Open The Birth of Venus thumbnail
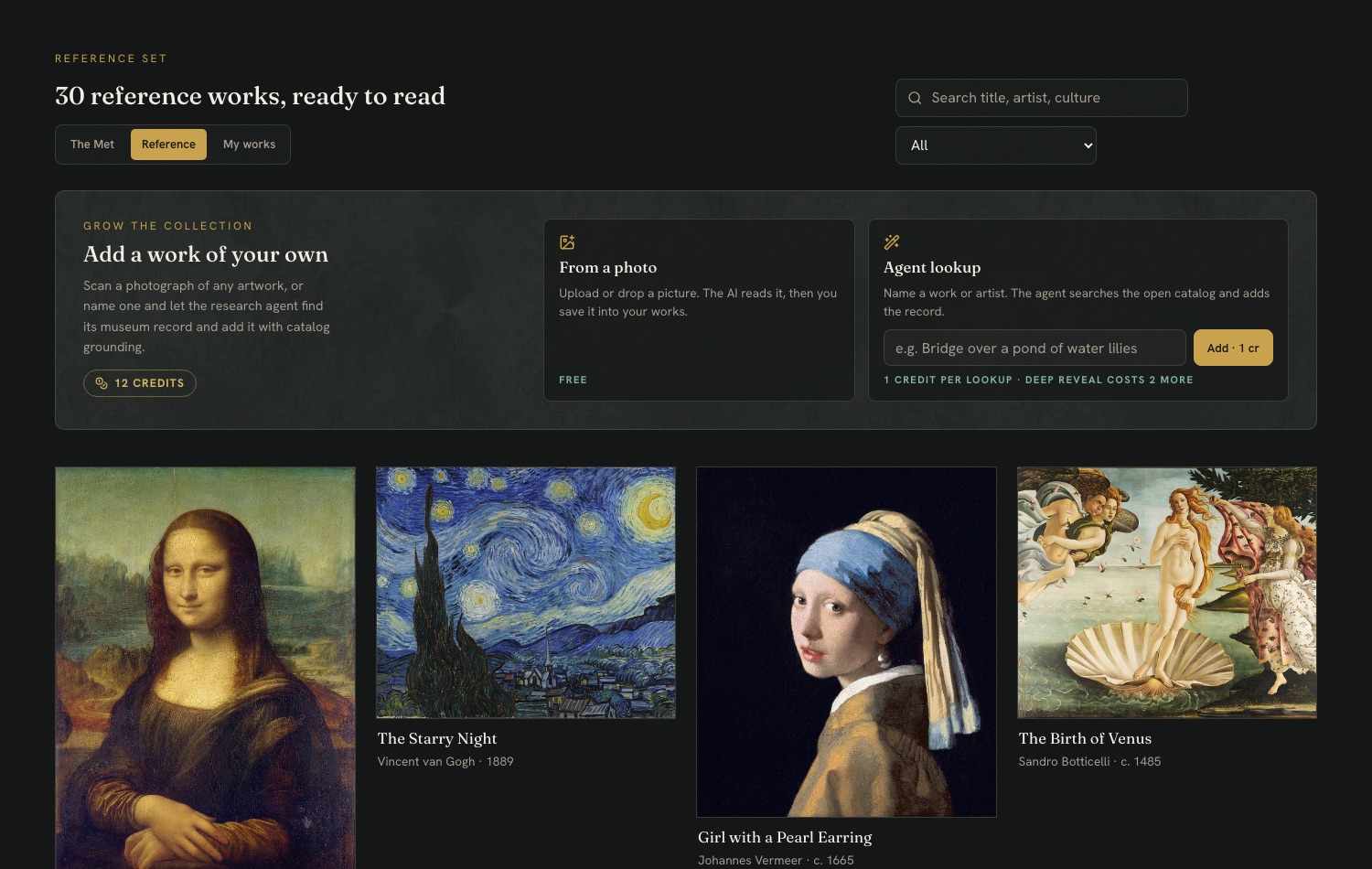 1167,593
